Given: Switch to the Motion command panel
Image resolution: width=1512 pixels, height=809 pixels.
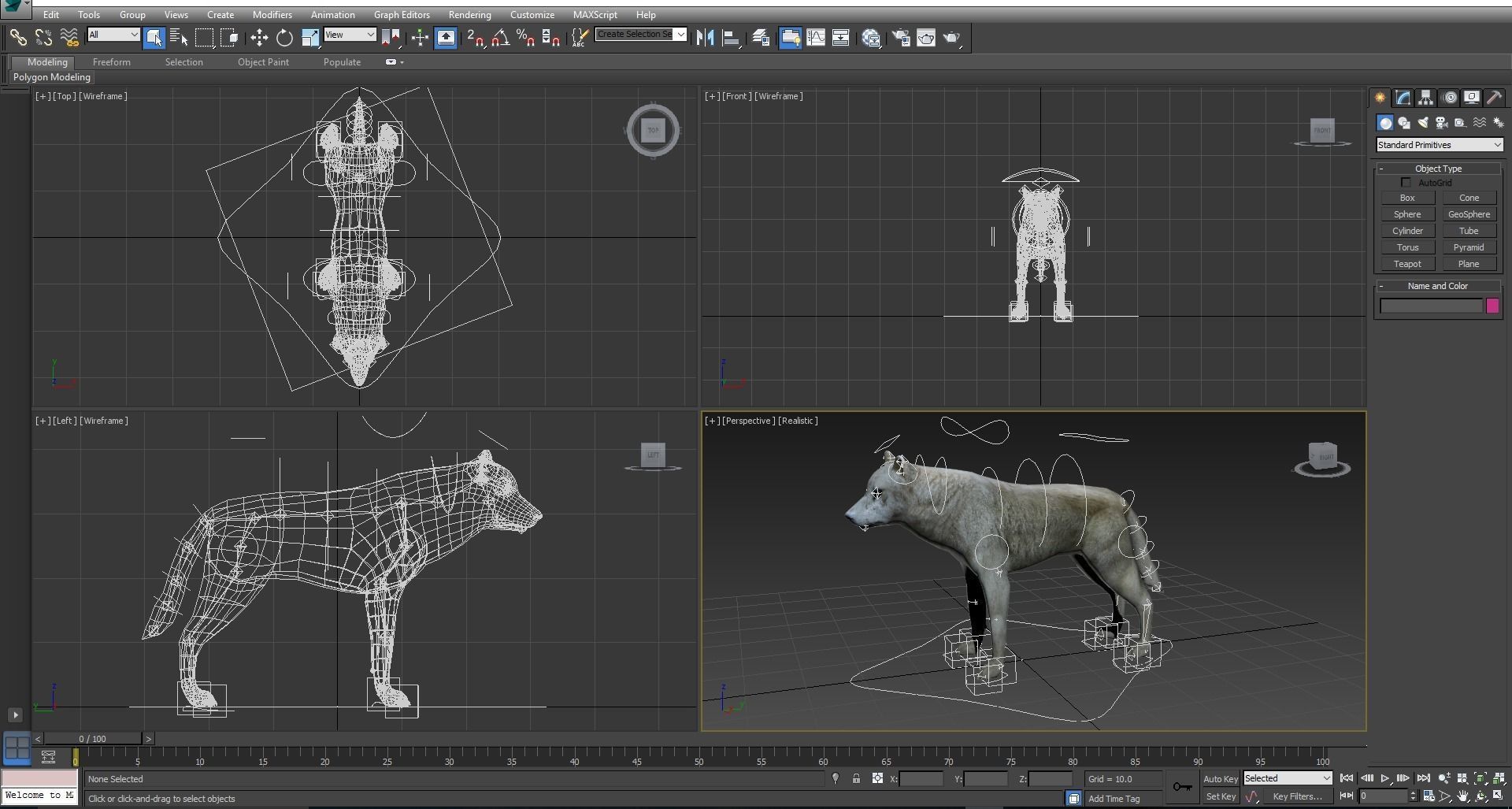Looking at the screenshot, I should coord(1449,98).
